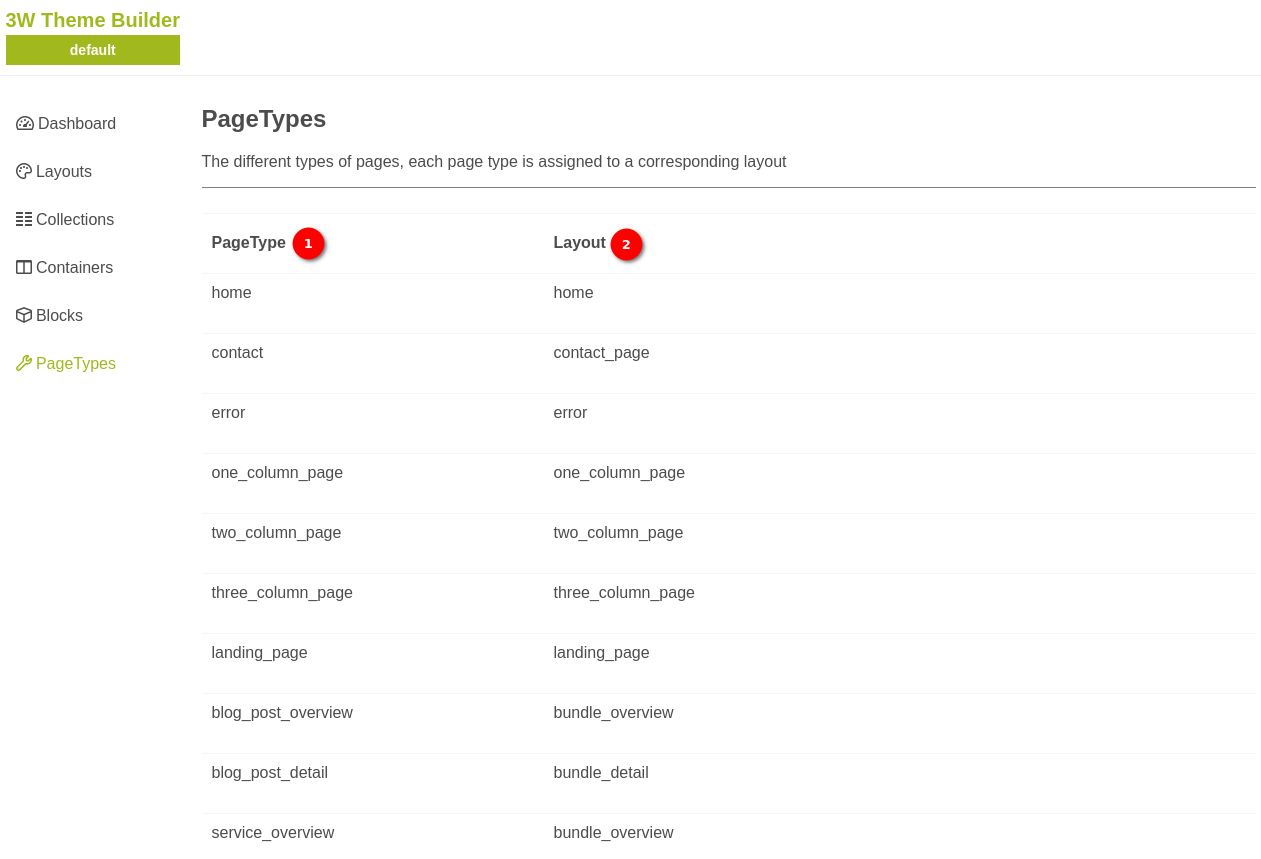Screen dimensions: 1261x859
Task: Click the Blocks cube icon
Action: (x=24, y=316)
